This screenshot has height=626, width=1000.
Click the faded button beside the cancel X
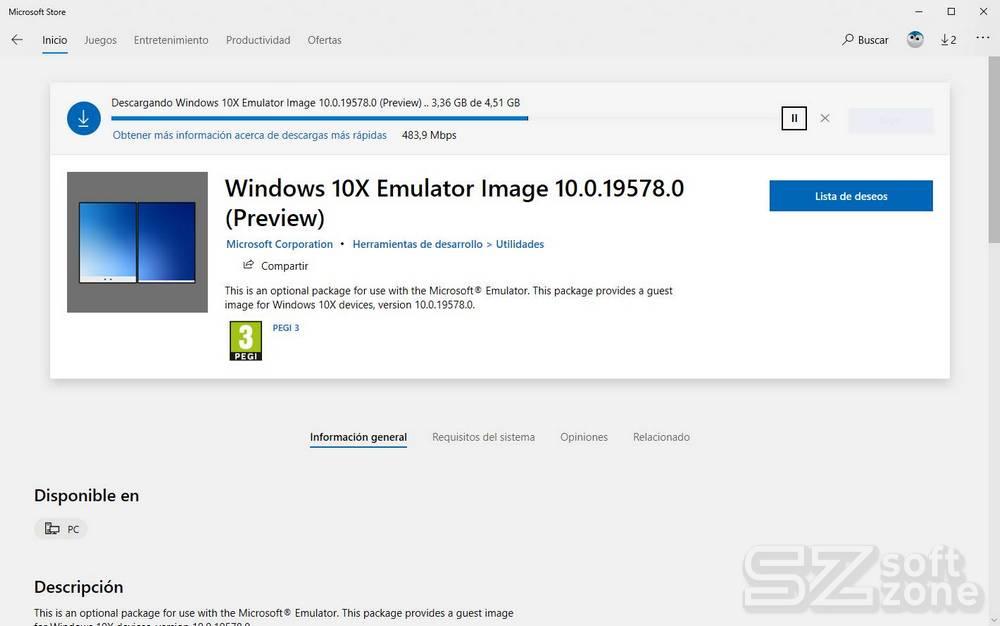[890, 120]
